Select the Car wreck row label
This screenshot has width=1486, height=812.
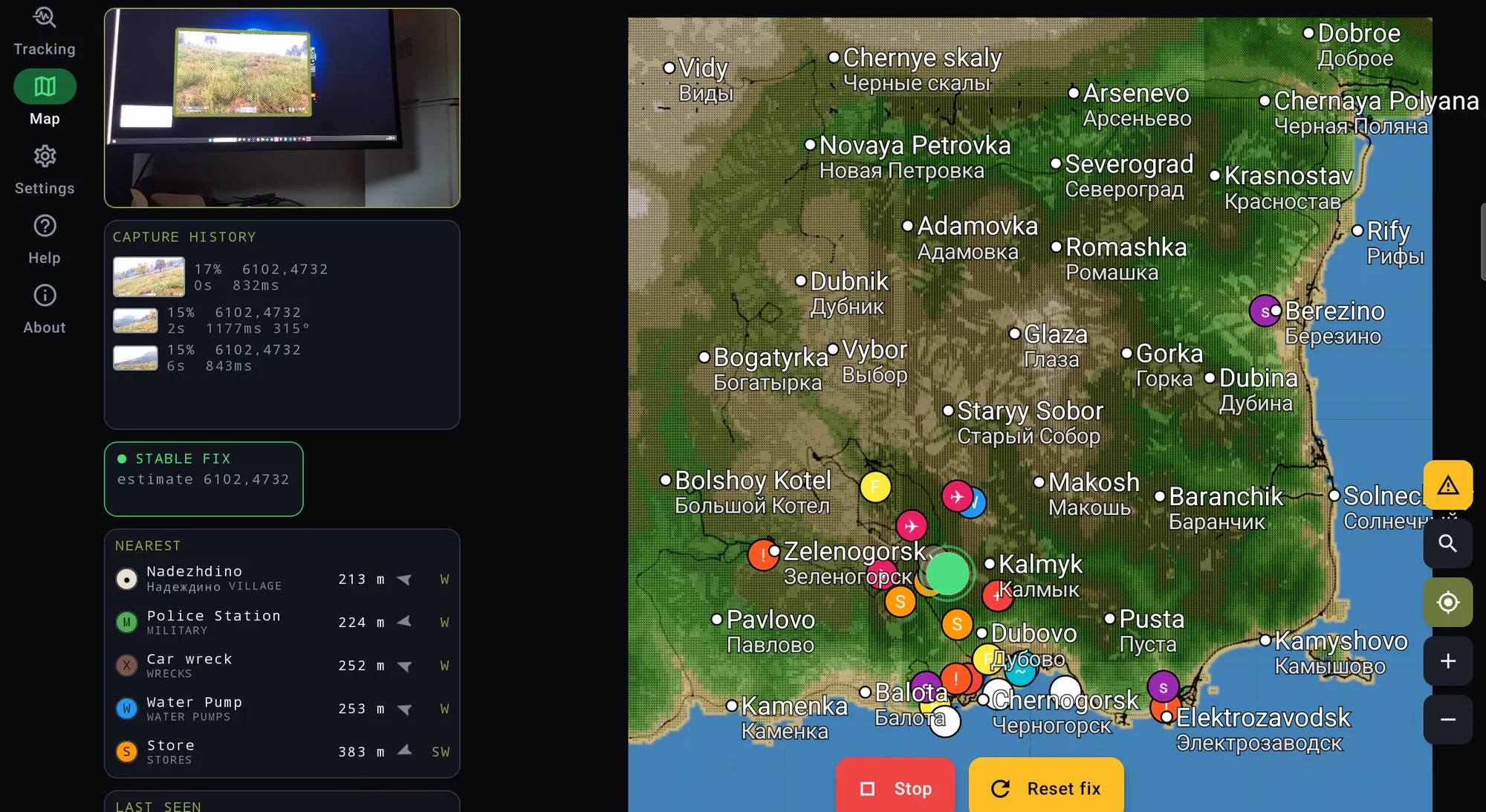(x=189, y=659)
